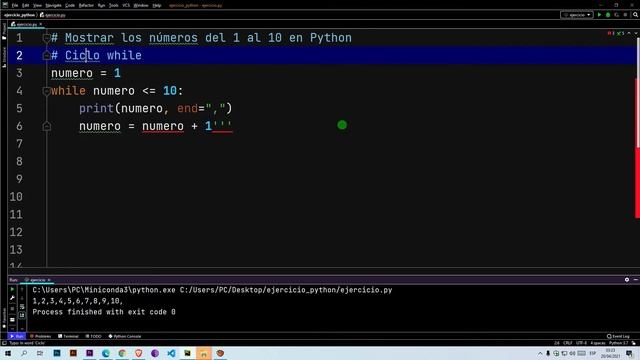Image resolution: width=640 pixels, height=360 pixels.
Task: Click the CRLF line separator status entry
Action: (568, 343)
